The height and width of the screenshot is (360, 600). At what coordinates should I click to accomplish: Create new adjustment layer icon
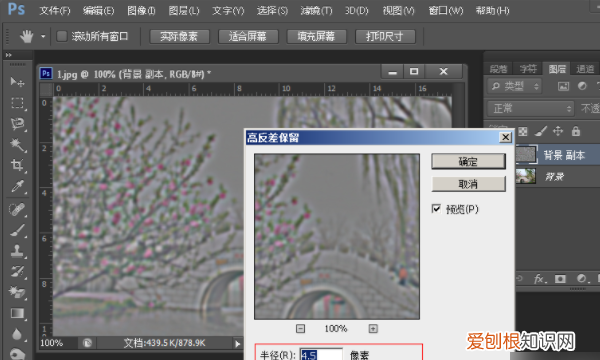coord(581,278)
